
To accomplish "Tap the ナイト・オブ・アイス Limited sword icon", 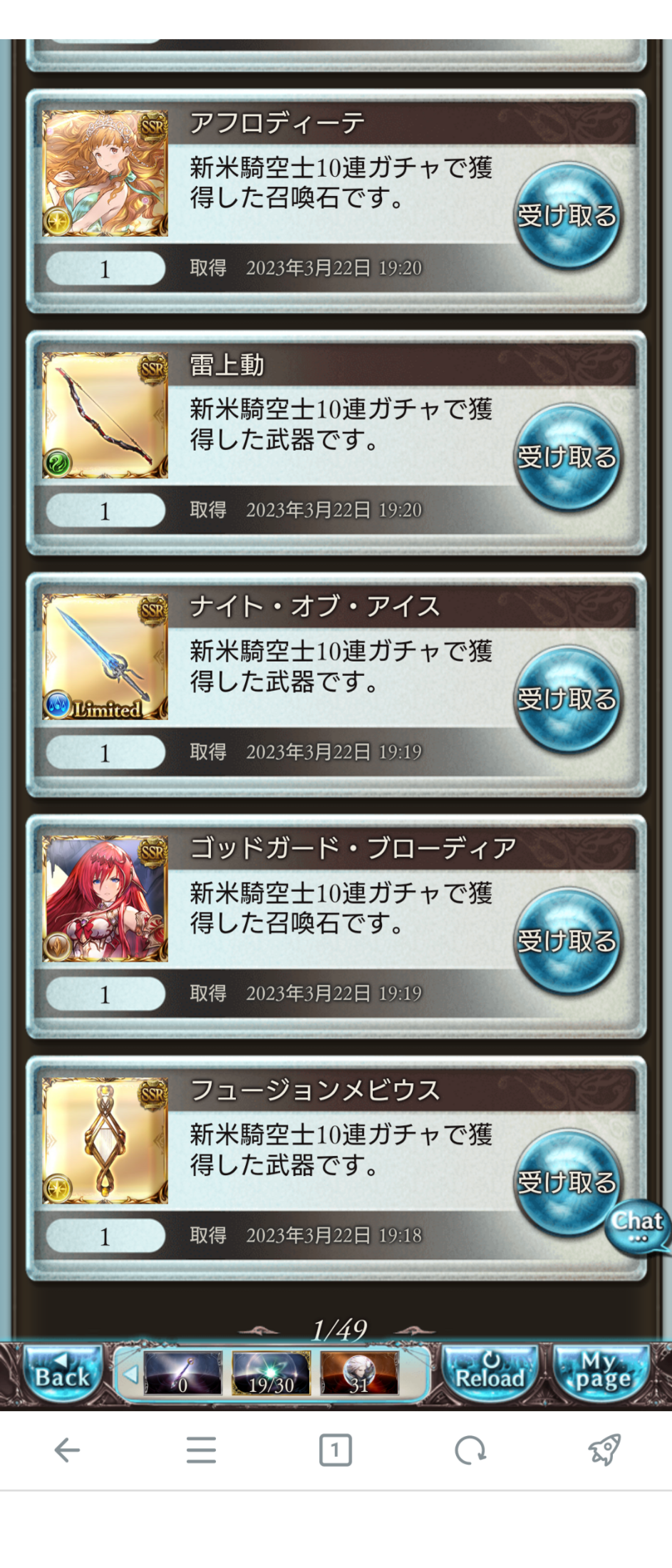I will coord(105,657).
